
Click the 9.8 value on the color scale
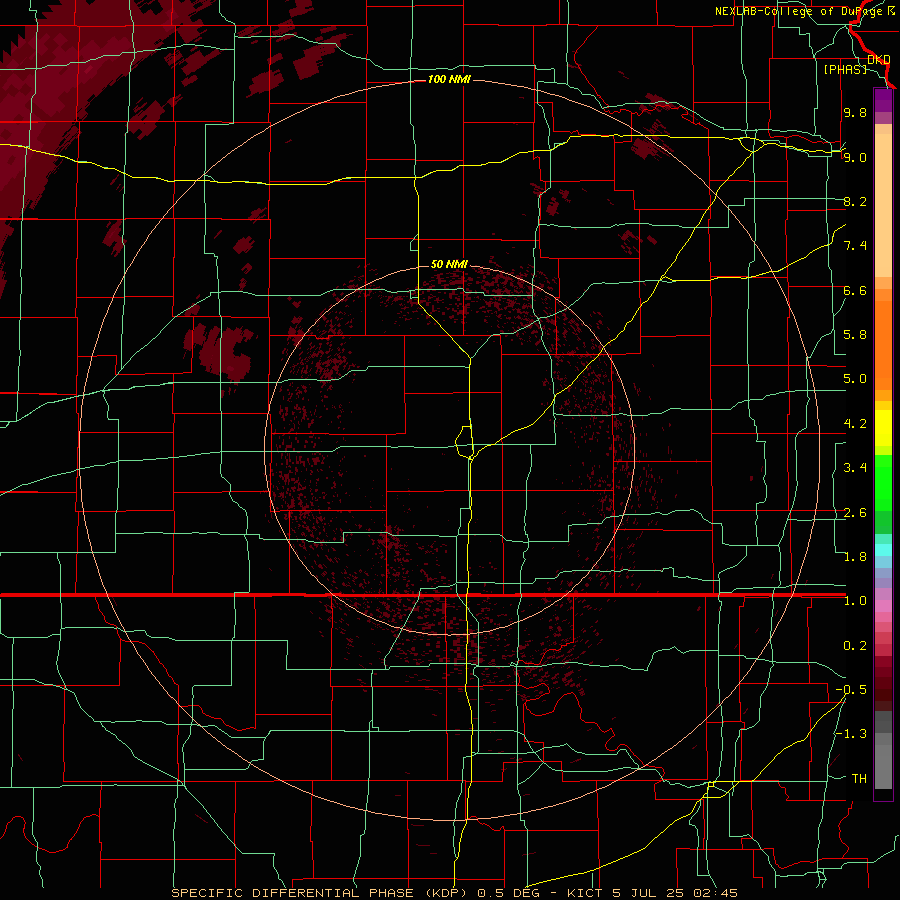(x=855, y=112)
